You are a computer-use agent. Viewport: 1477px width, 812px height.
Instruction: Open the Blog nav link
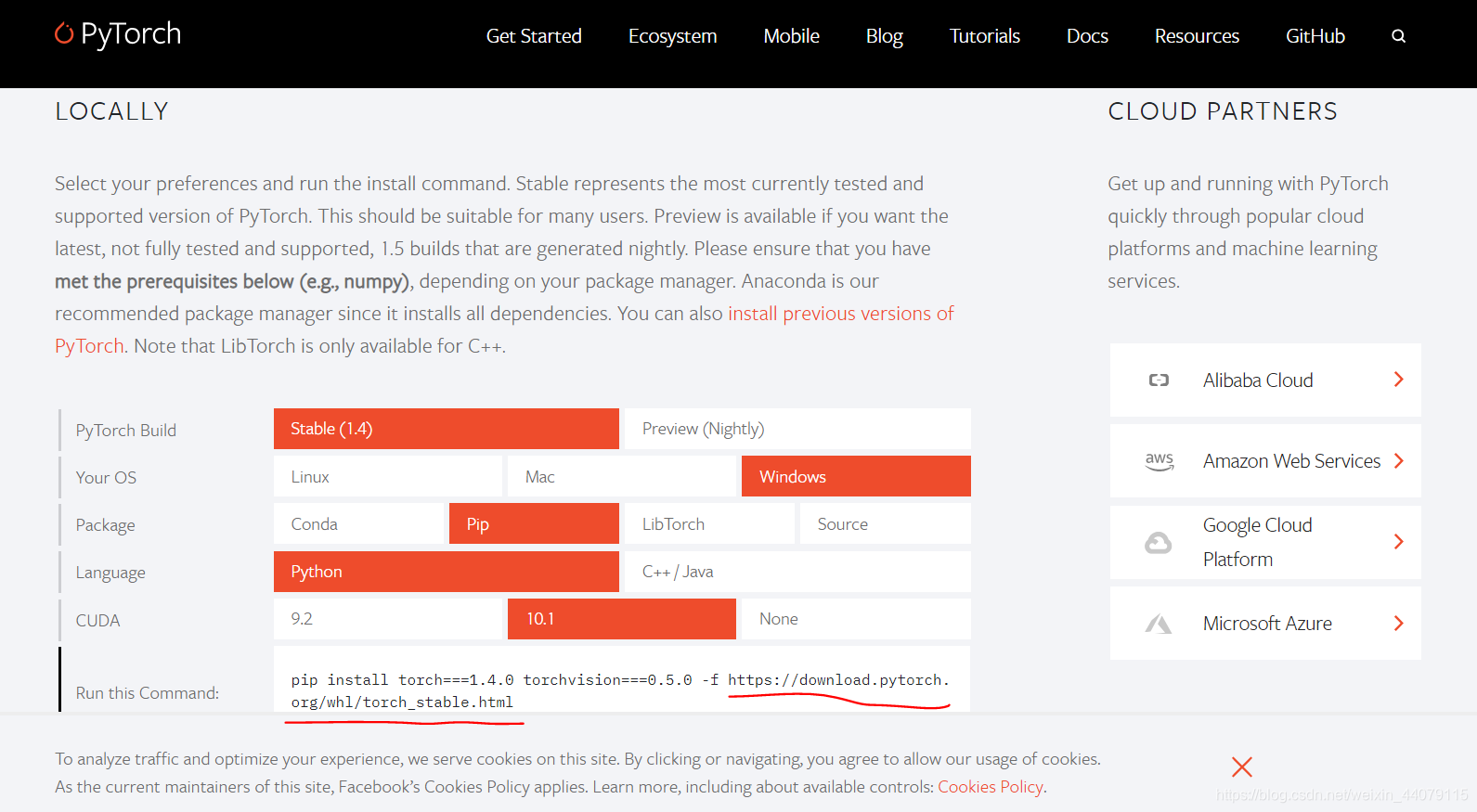[884, 36]
